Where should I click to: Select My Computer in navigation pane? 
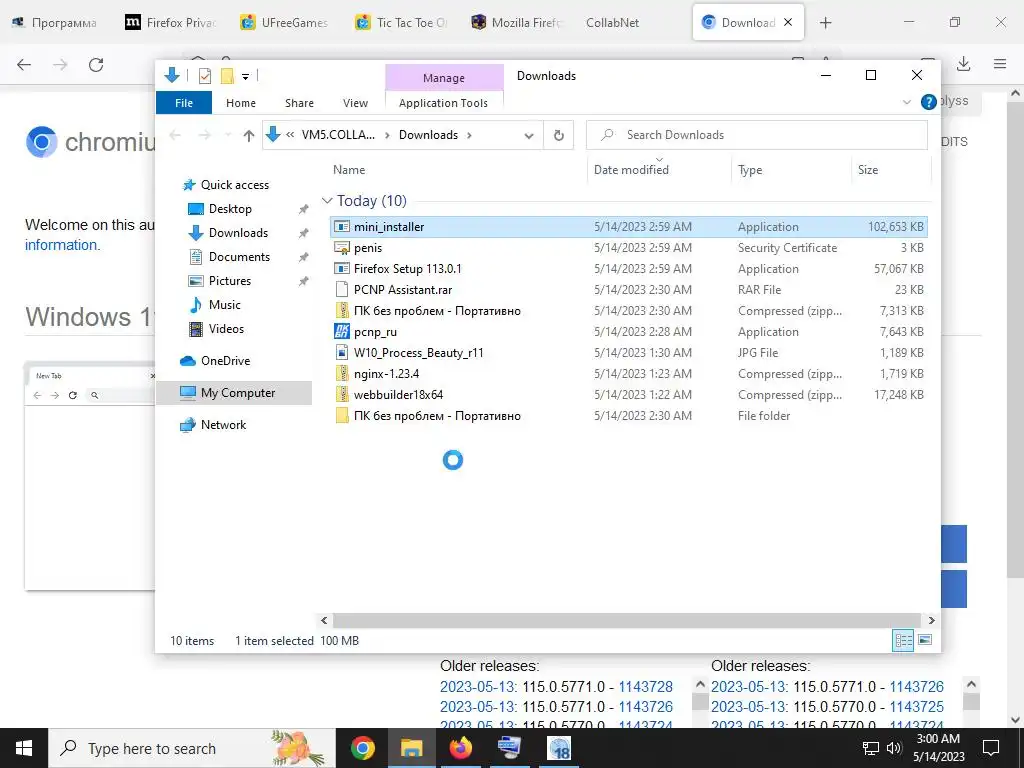click(234, 392)
